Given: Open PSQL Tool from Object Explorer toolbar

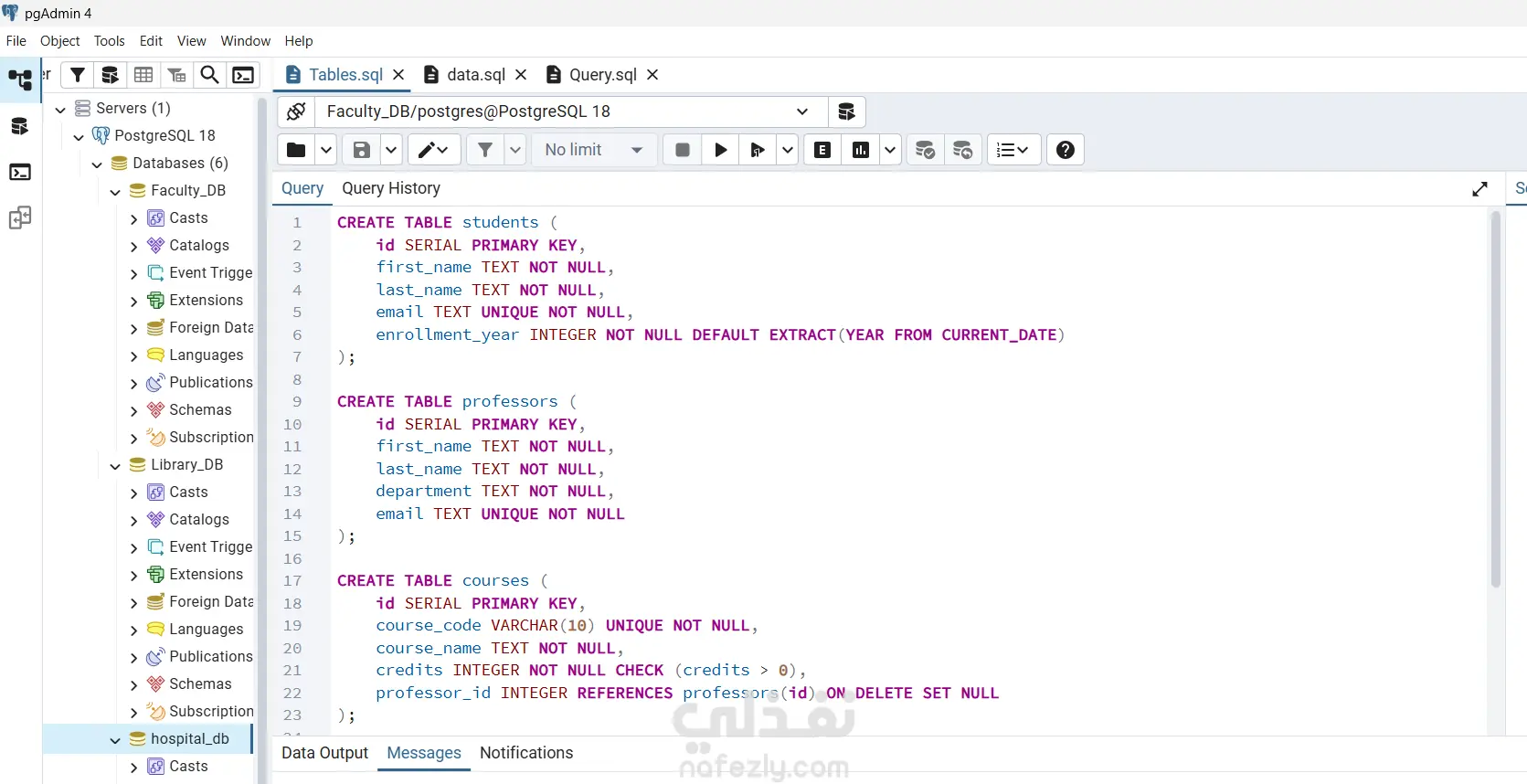Looking at the screenshot, I should [243, 75].
